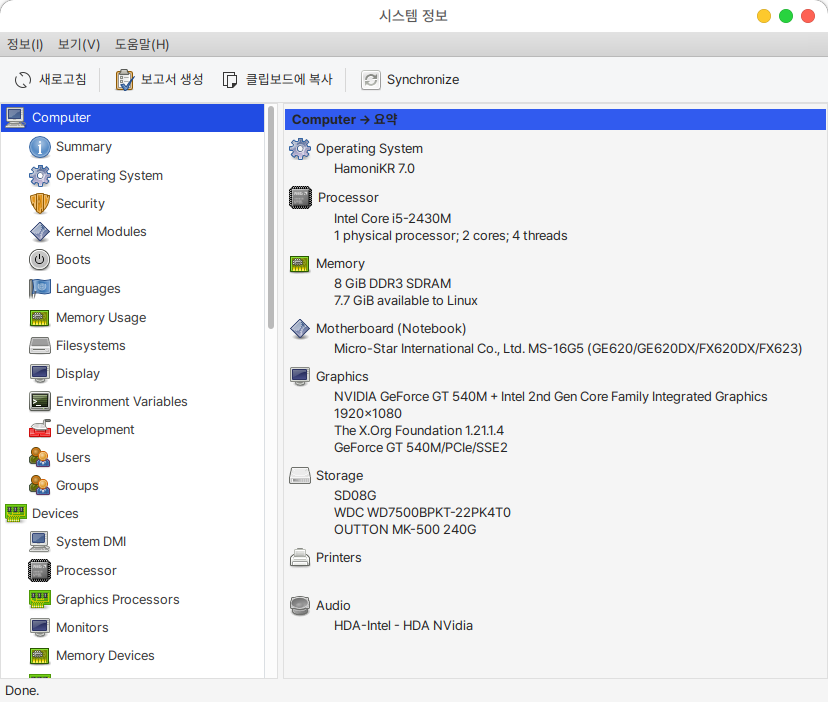The width and height of the screenshot is (828, 702).
Task: Select the Kernel Modules diamond icon
Action: click(x=39, y=231)
